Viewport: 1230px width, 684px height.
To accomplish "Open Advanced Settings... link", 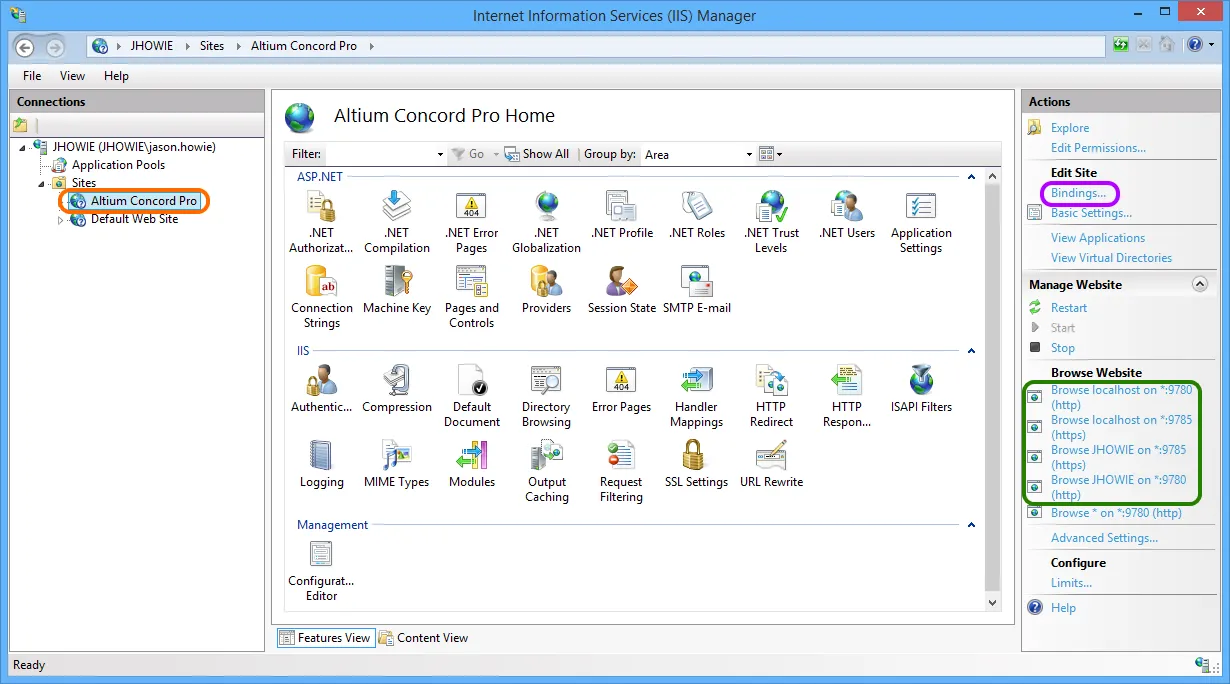I will click(1104, 538).
